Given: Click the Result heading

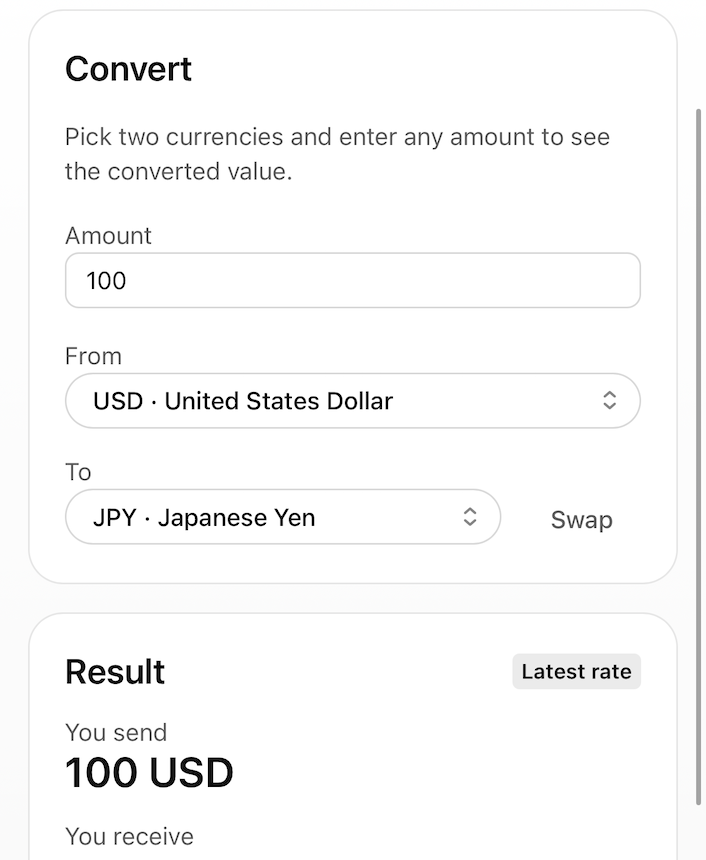Looking at the screenshot, I should coord(115,672).
